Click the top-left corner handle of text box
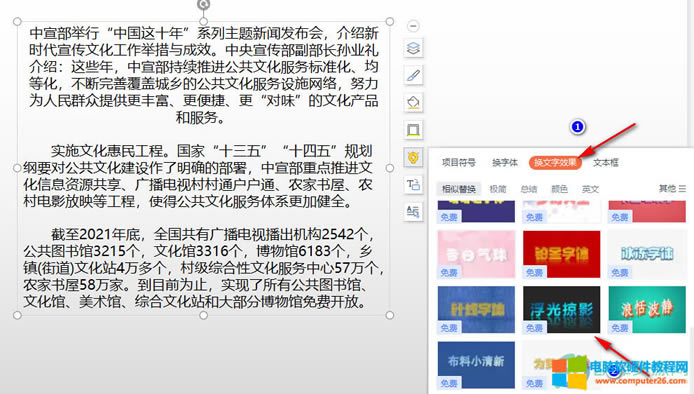This screenshot has width=694, height=394. click(17, 21)
